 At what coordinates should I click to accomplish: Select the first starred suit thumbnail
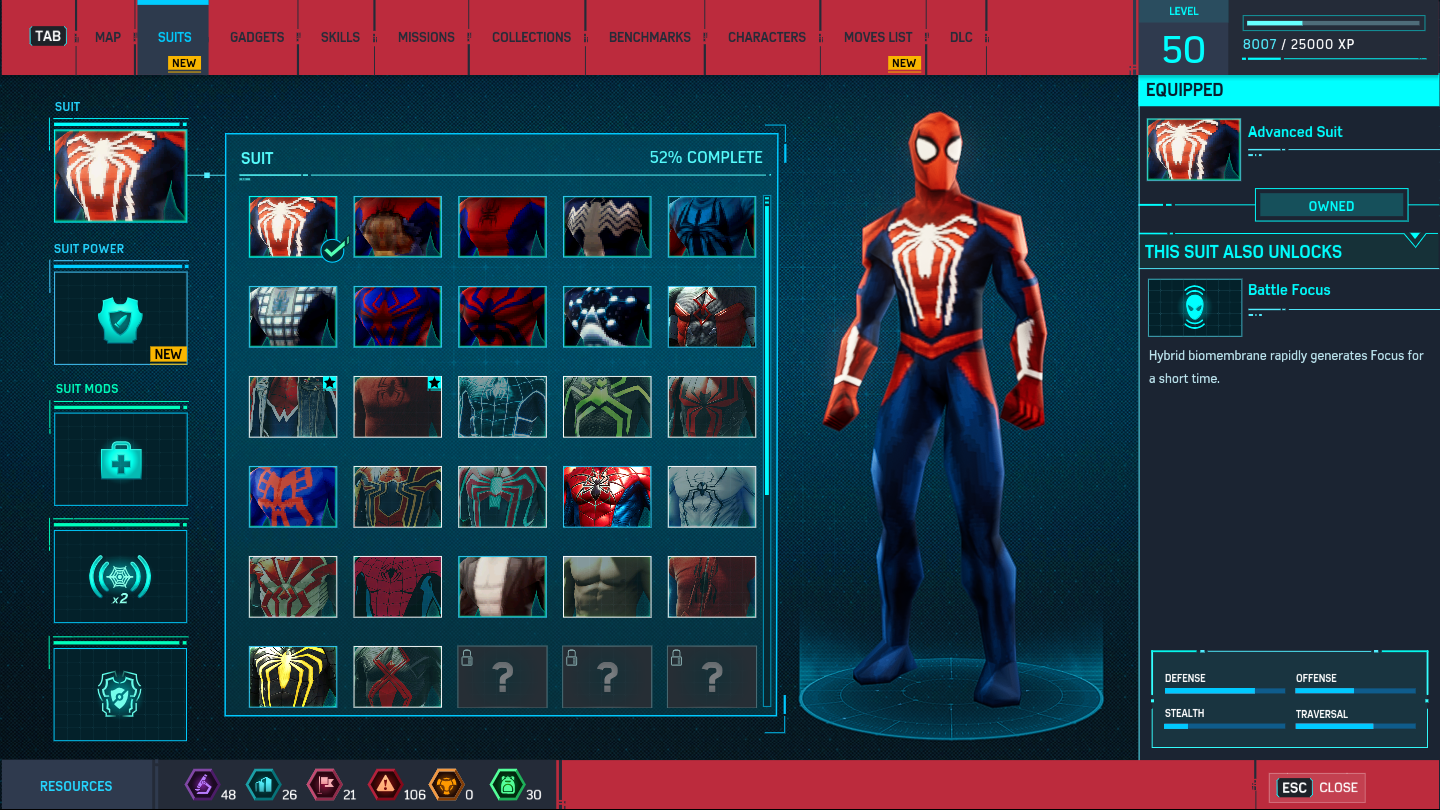292,407
